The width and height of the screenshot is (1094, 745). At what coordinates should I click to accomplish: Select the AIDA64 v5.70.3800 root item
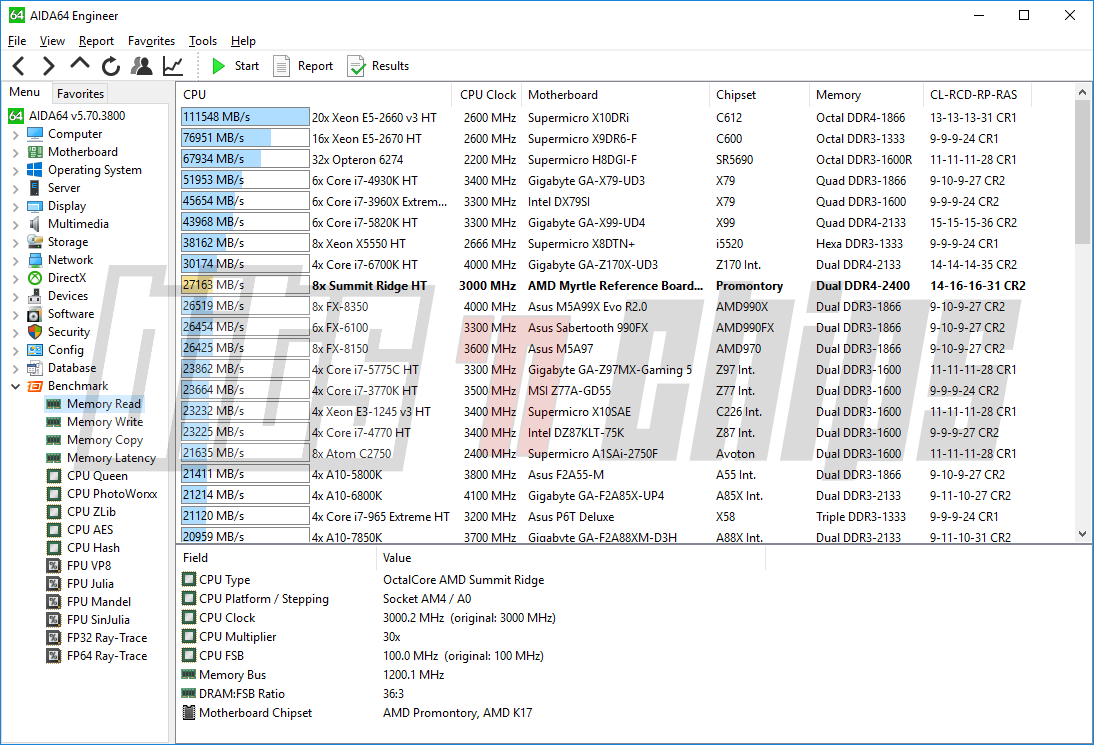coord(67,116)
